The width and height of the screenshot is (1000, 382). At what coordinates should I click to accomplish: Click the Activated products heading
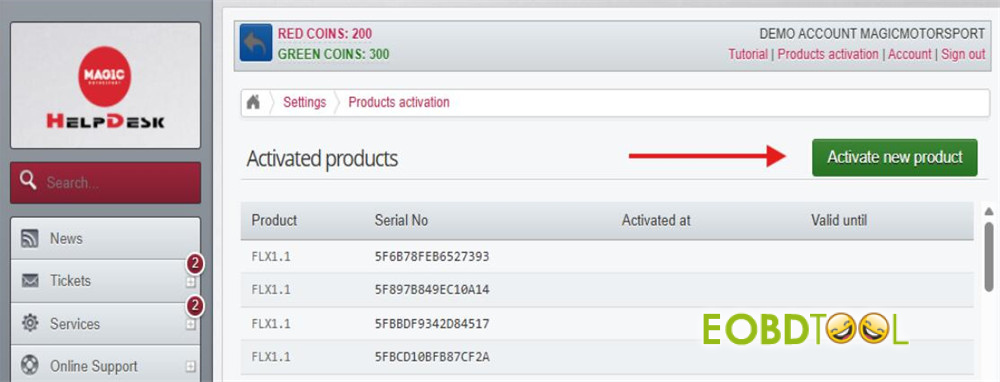click(322, 159)
